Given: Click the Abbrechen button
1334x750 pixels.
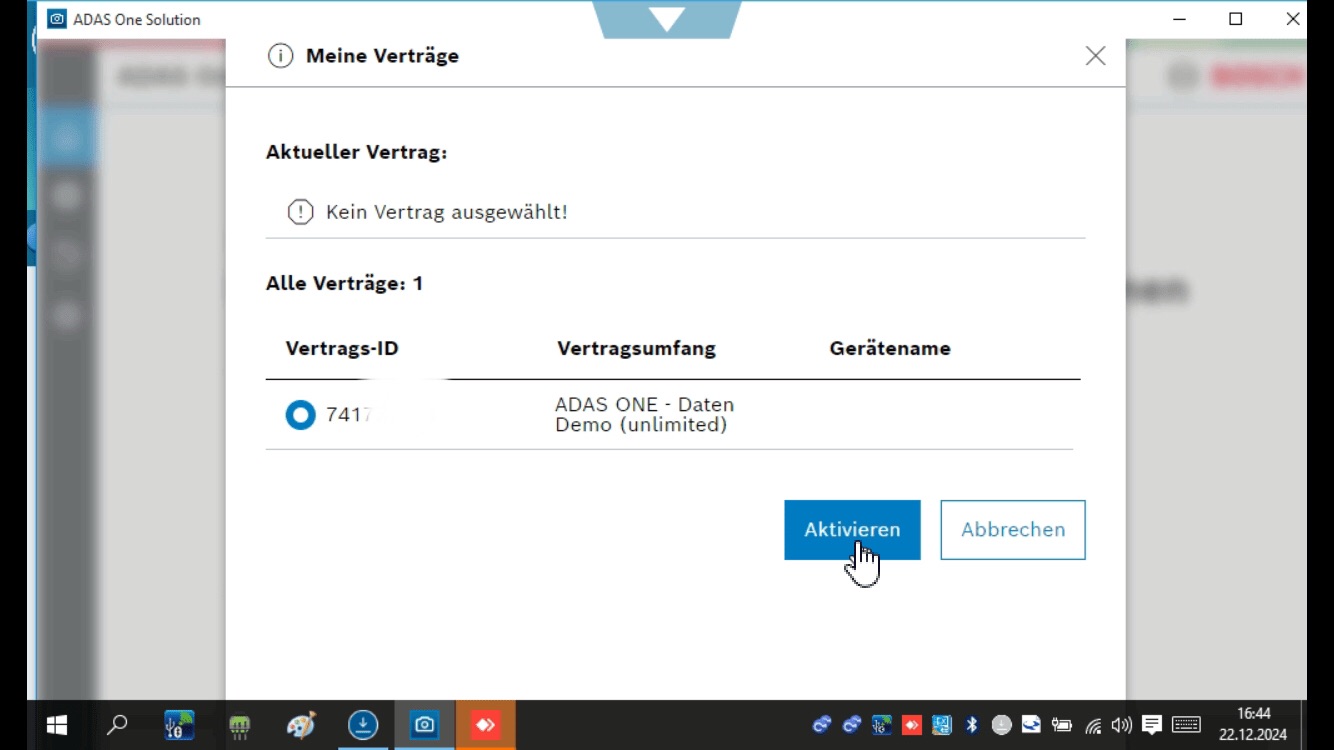Looking at the screenshot, I should (x=1013, y=530).
